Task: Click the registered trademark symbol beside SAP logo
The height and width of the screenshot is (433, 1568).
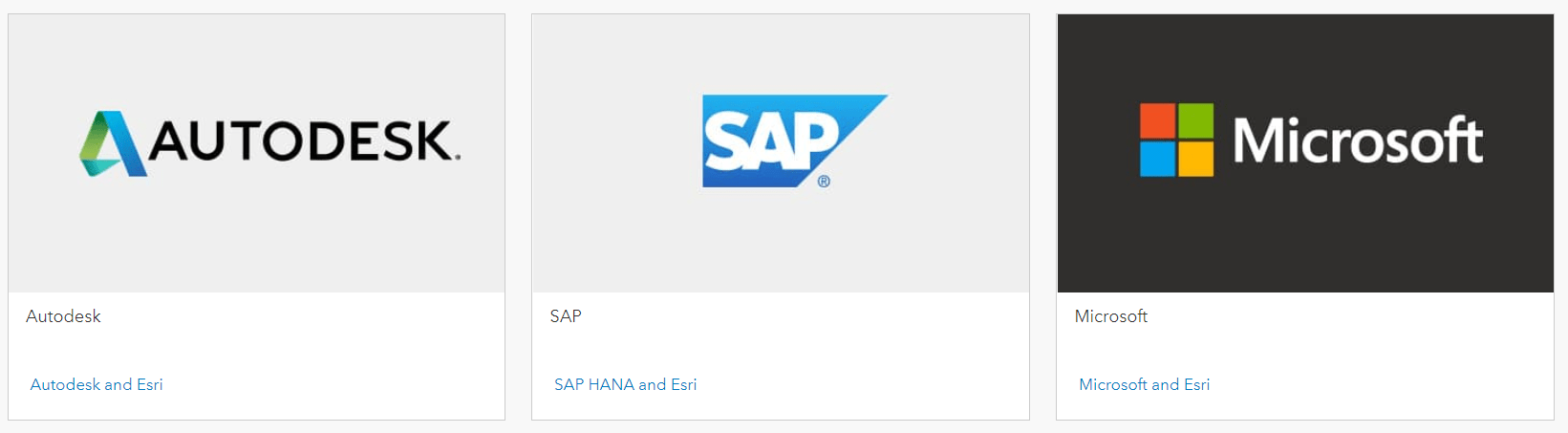Action: pos(824,182)
